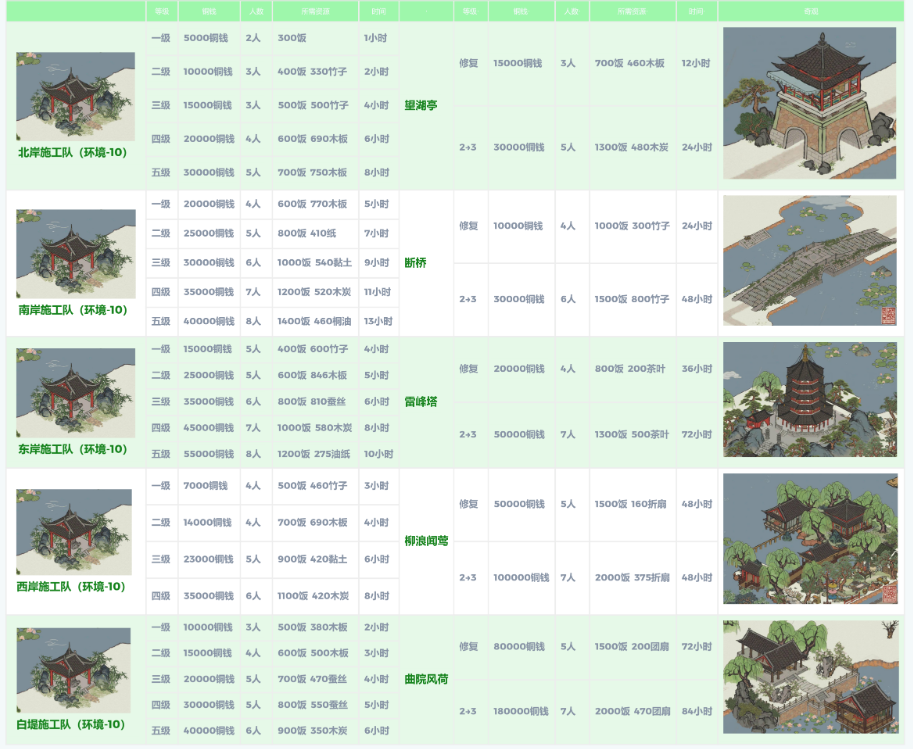Click the pavilion image above 西岸施工队
This screenshot has height=749, width=913.
pos(74,531)
